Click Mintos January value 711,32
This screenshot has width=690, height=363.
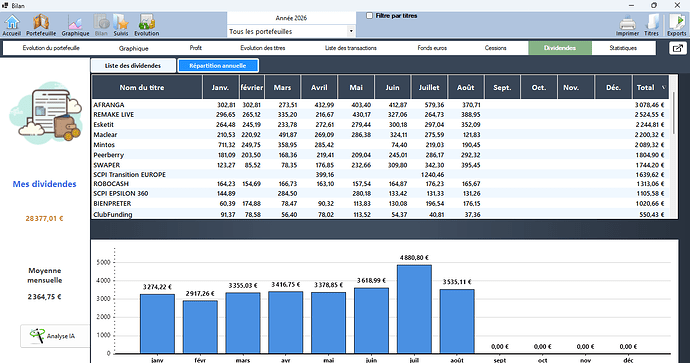(x=226, y=145)
